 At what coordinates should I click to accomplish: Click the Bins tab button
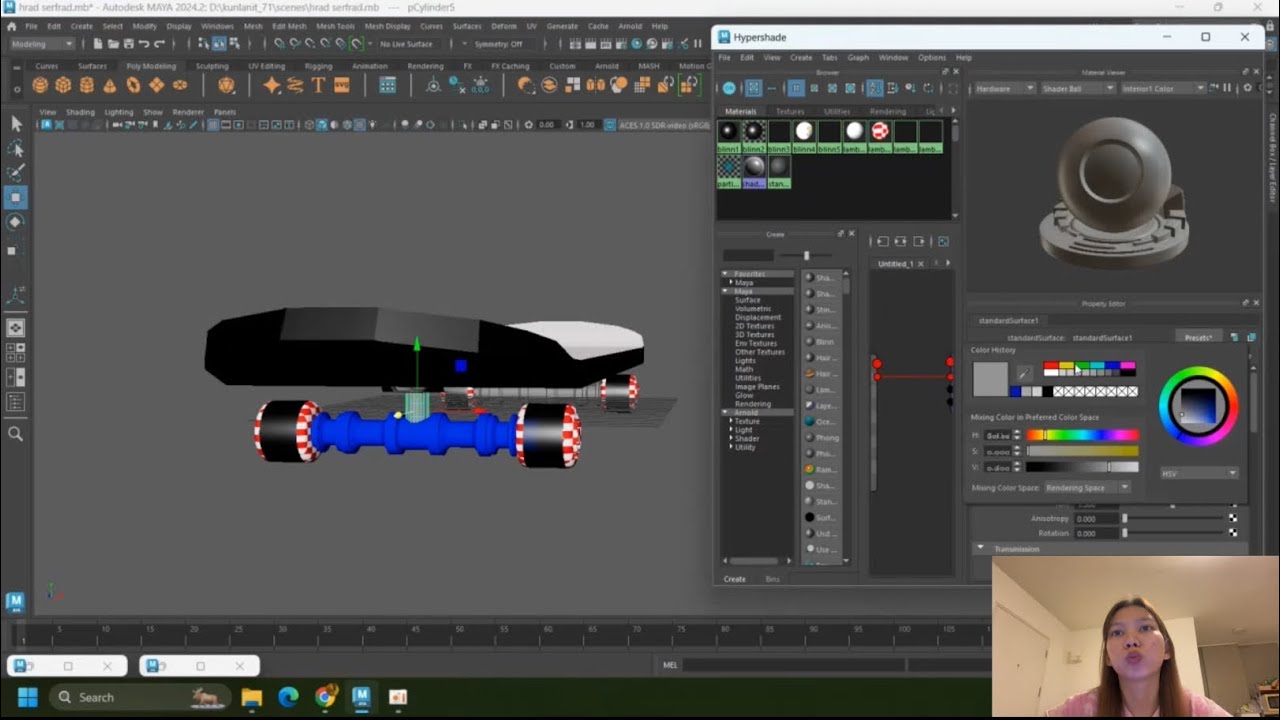click(x=772, y=579)
